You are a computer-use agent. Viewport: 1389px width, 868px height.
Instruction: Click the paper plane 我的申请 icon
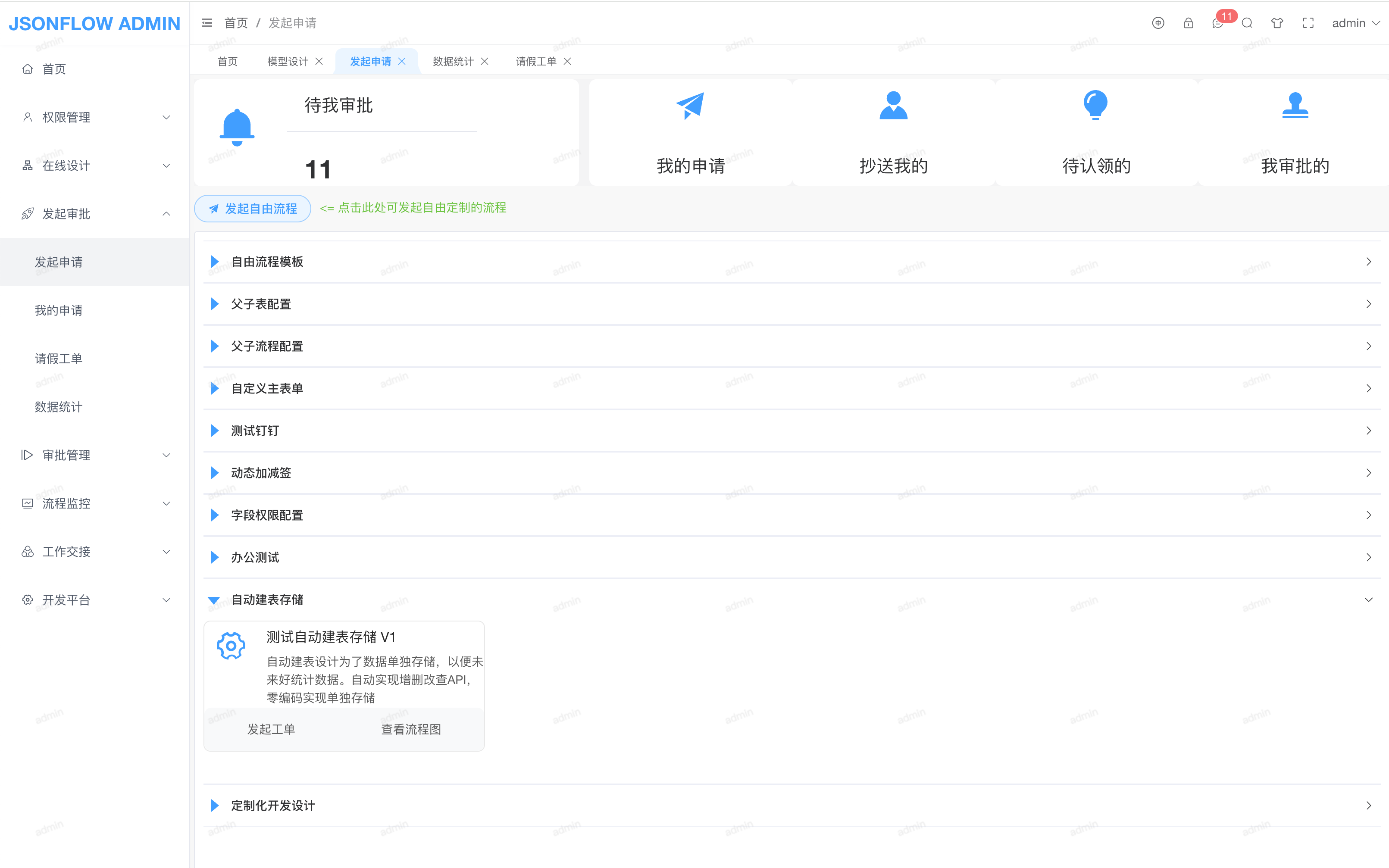(x=690, y=106)
